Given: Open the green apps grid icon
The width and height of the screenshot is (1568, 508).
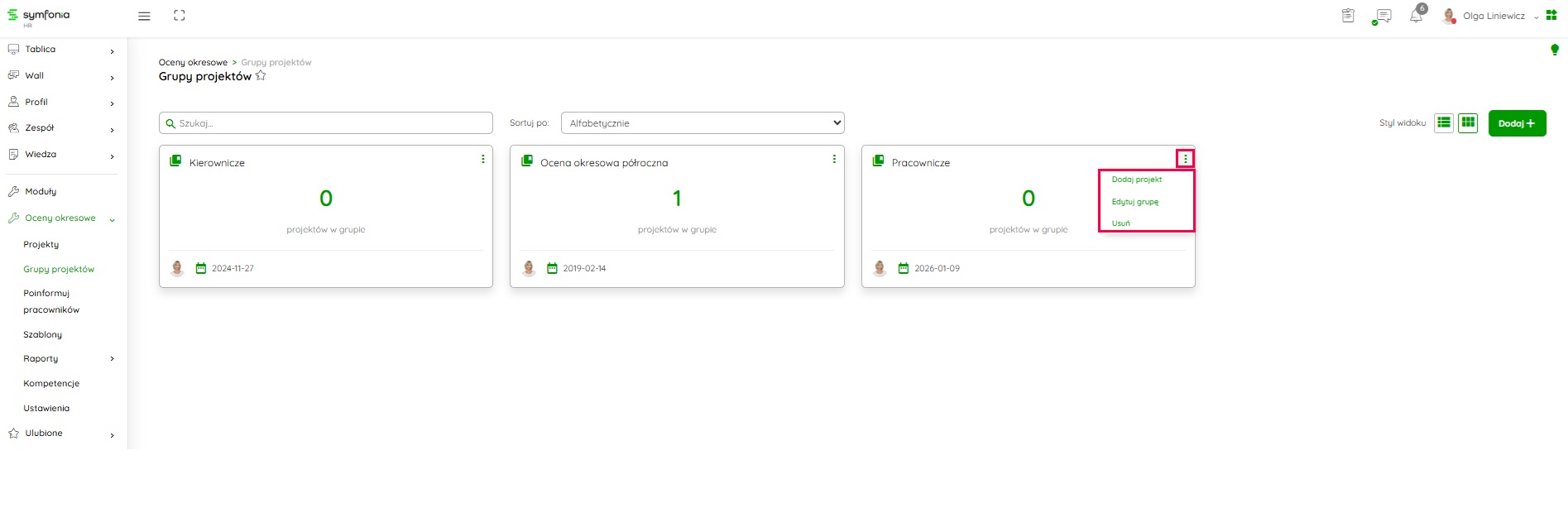Looking at the screenshot, I should click(1551, 16).
